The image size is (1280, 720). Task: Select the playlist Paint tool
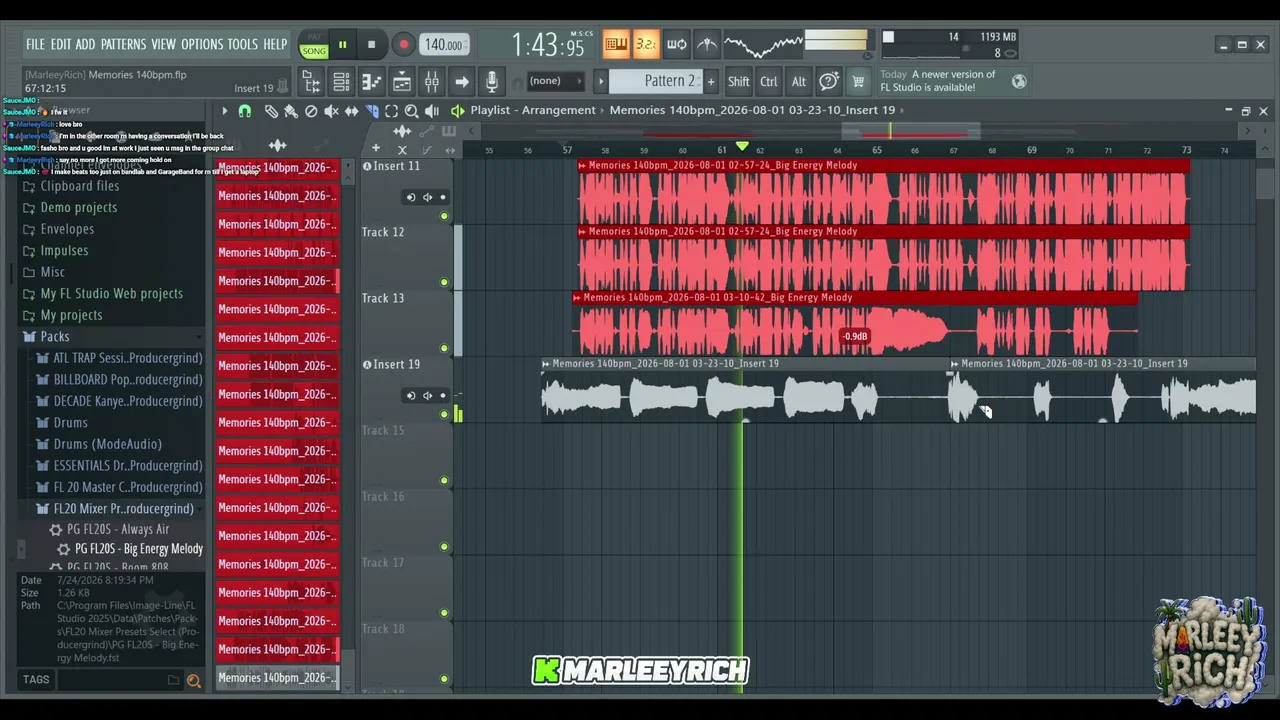[291, 111]
